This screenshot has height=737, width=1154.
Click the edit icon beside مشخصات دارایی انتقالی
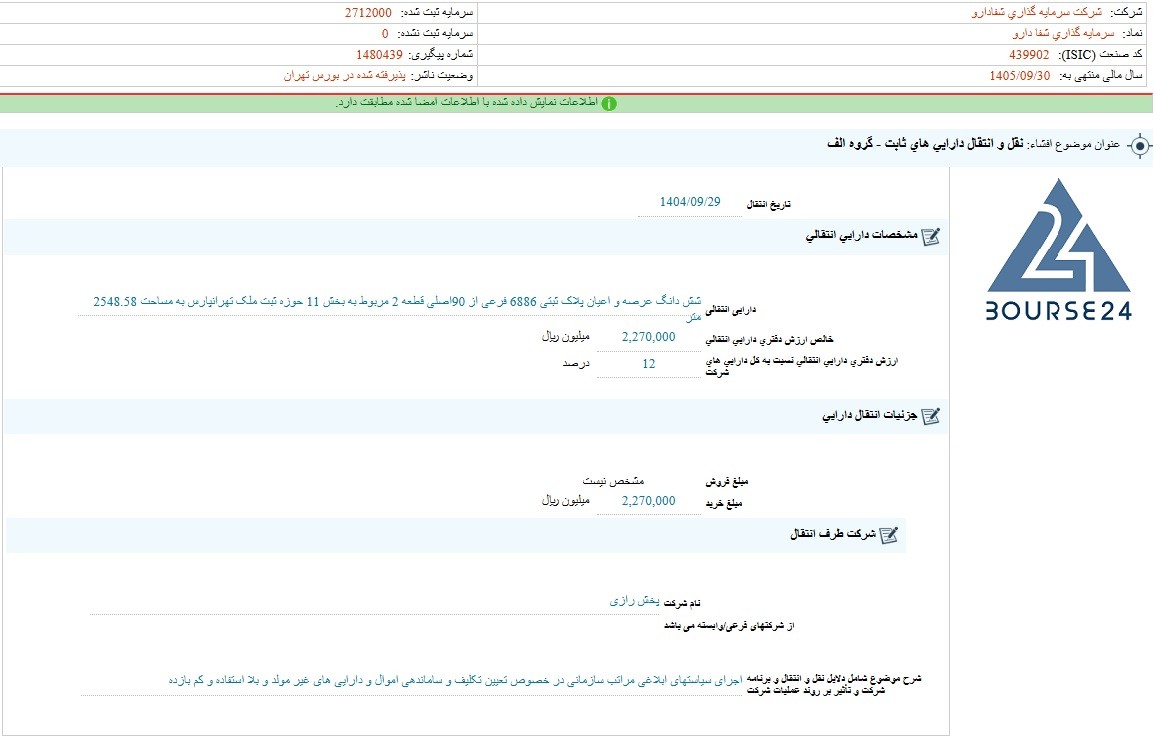[931, 236]
